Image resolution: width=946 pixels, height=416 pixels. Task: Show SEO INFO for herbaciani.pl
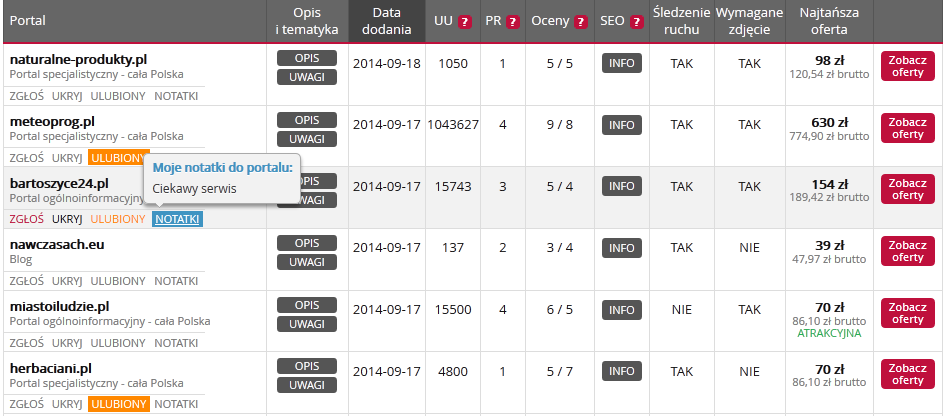pyautogui.click(x=621, y=371)
